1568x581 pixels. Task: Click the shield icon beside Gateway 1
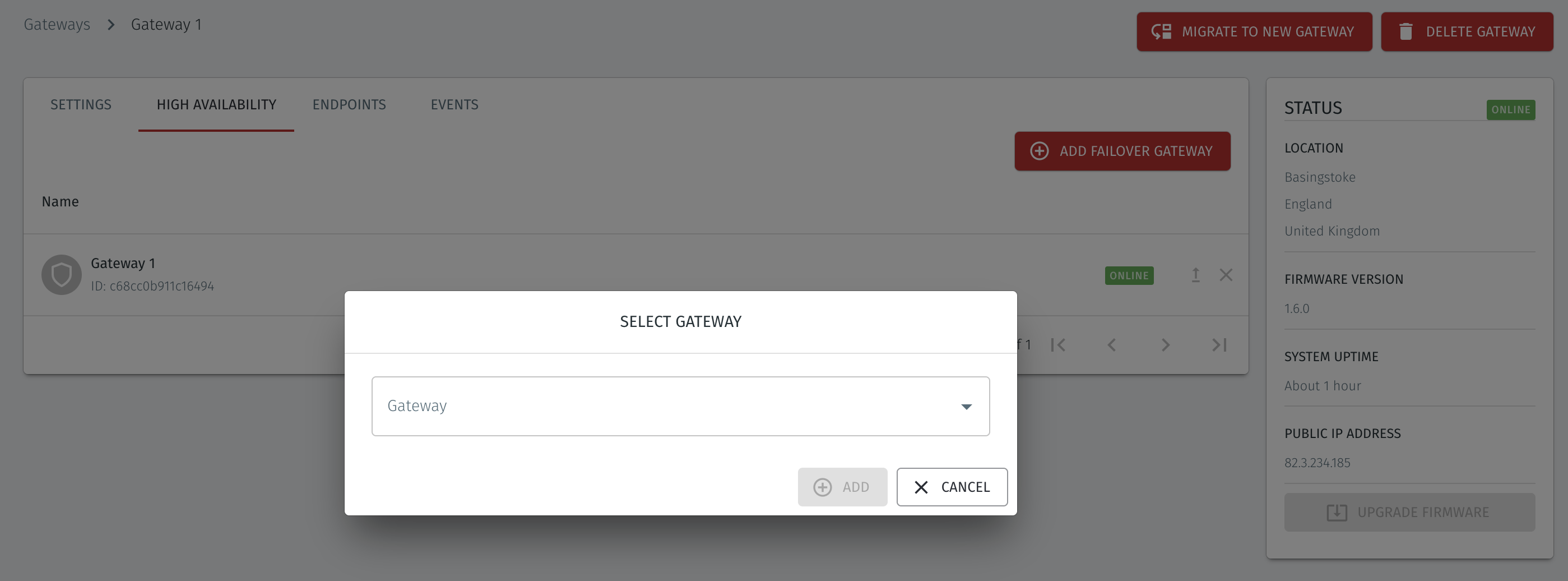click(x=61, y=275)
